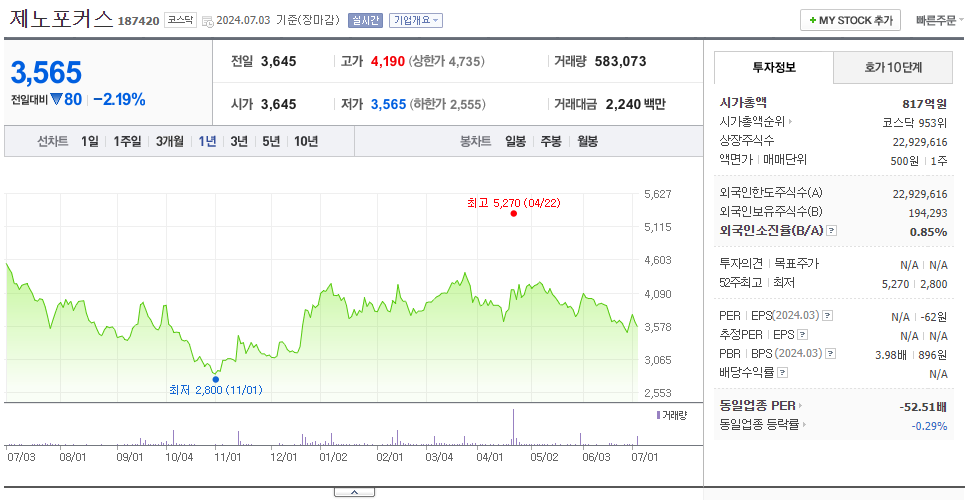
Task: Click the 실시간 real-time button
Action: [365, 20]
